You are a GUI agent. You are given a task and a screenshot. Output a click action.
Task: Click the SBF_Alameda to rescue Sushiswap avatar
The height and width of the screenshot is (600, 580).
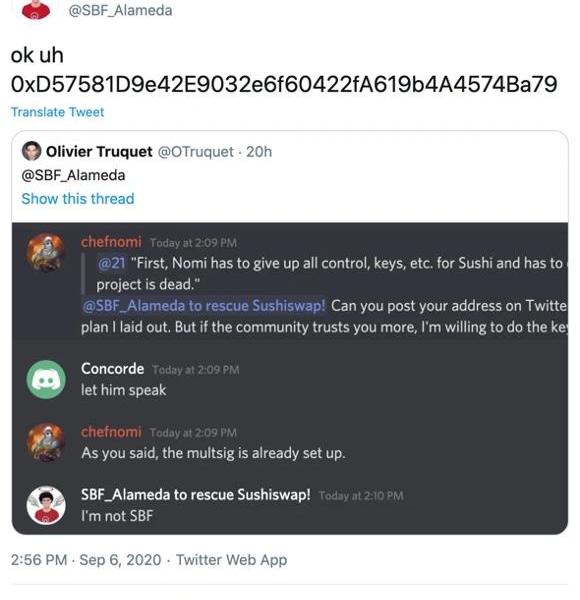[x=46, y=505]
